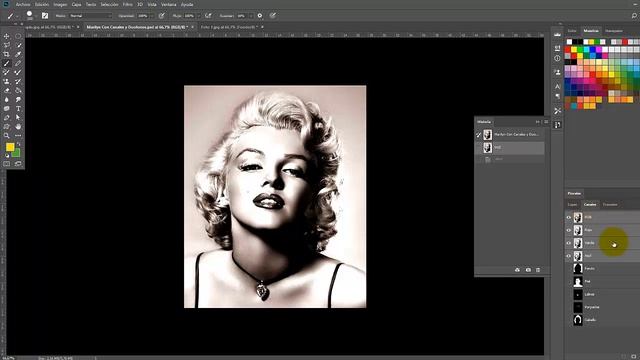Select the Move tool
The image size is (640, 360).
7,36
